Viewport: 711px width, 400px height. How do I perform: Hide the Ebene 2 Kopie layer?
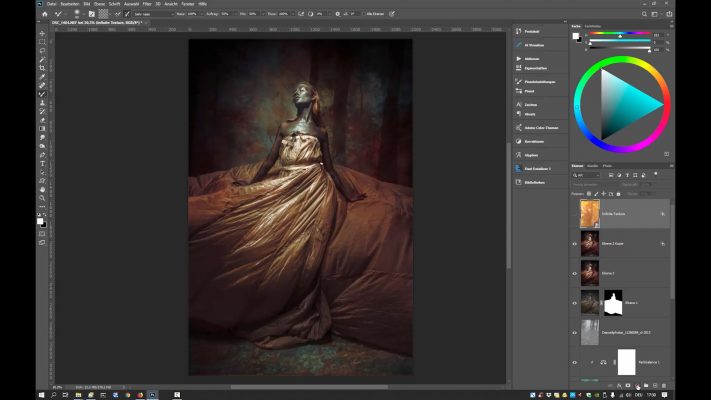(x=575, y=243)
